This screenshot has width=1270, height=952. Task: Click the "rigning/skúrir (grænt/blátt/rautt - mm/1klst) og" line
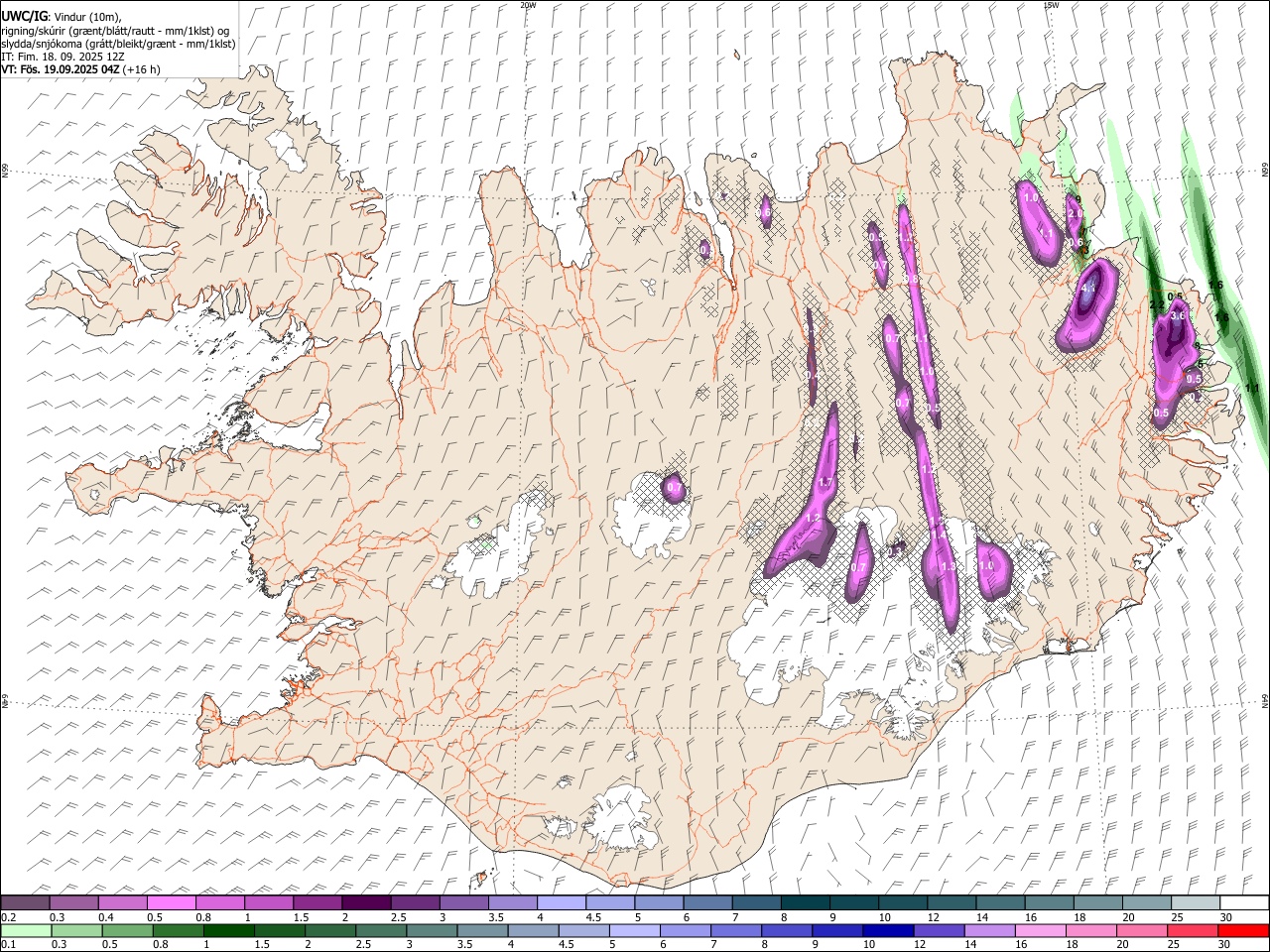114,31
